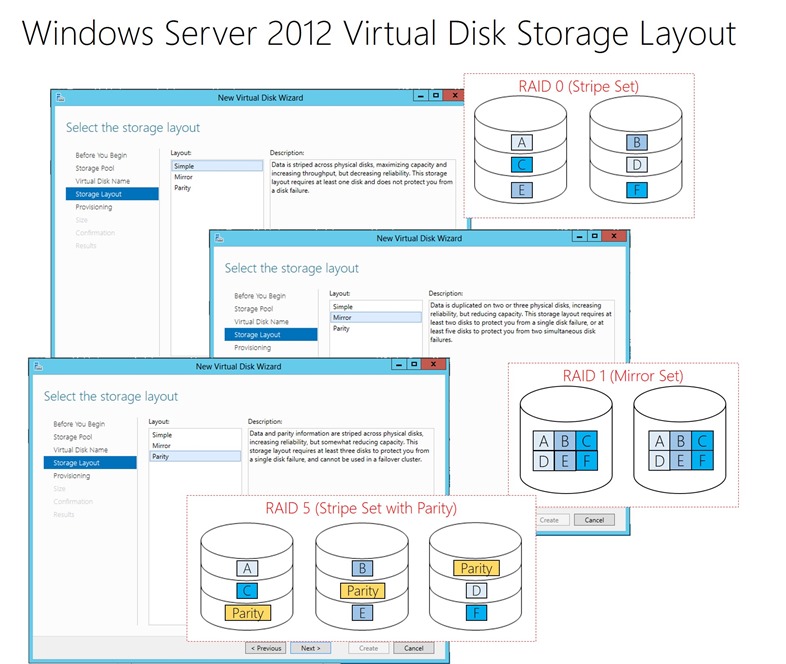Go to Provisioning step in bottom wizard
The height and width of the screenshot is (664, 786).
point(72,476)
